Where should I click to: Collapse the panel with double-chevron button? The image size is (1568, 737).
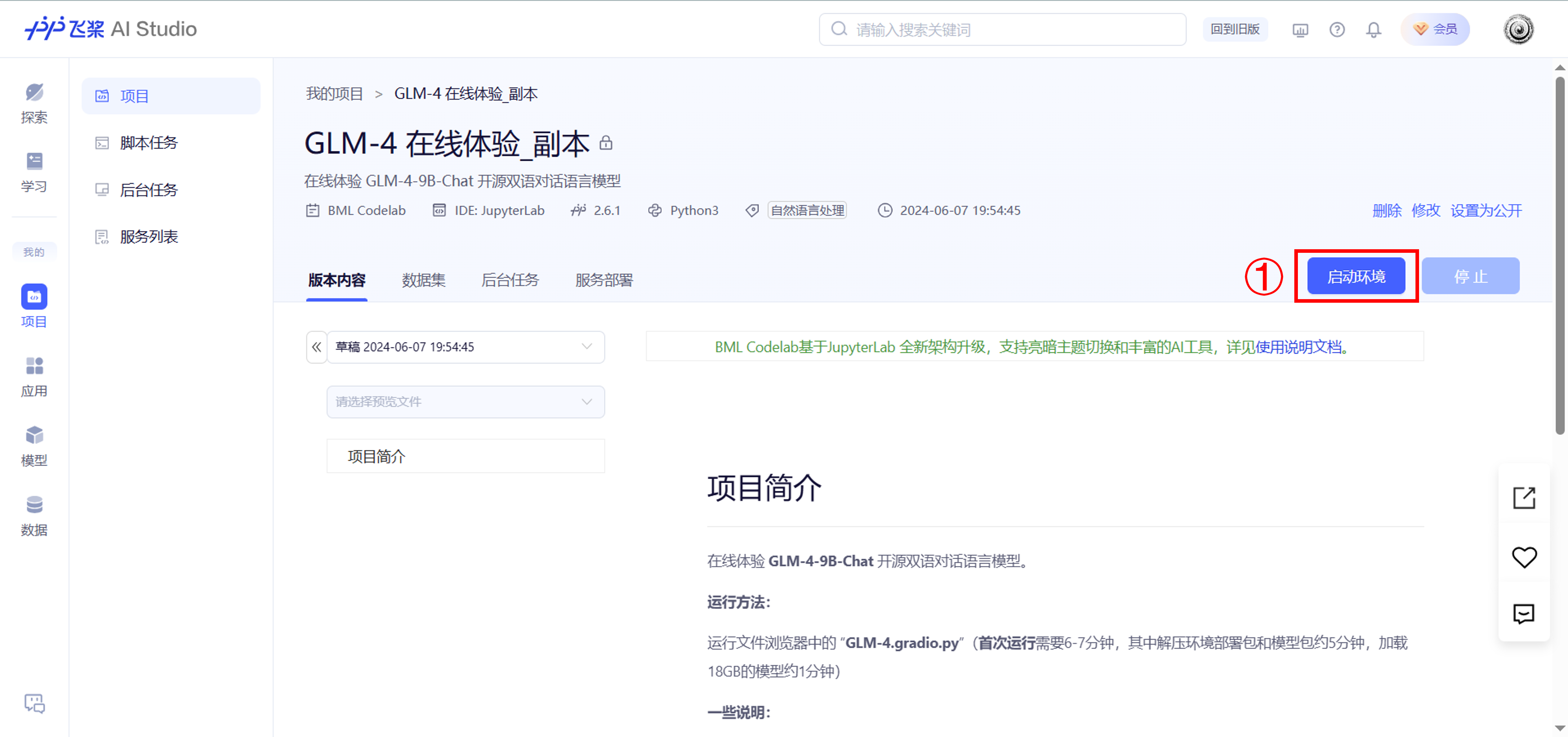pos(316,347)
